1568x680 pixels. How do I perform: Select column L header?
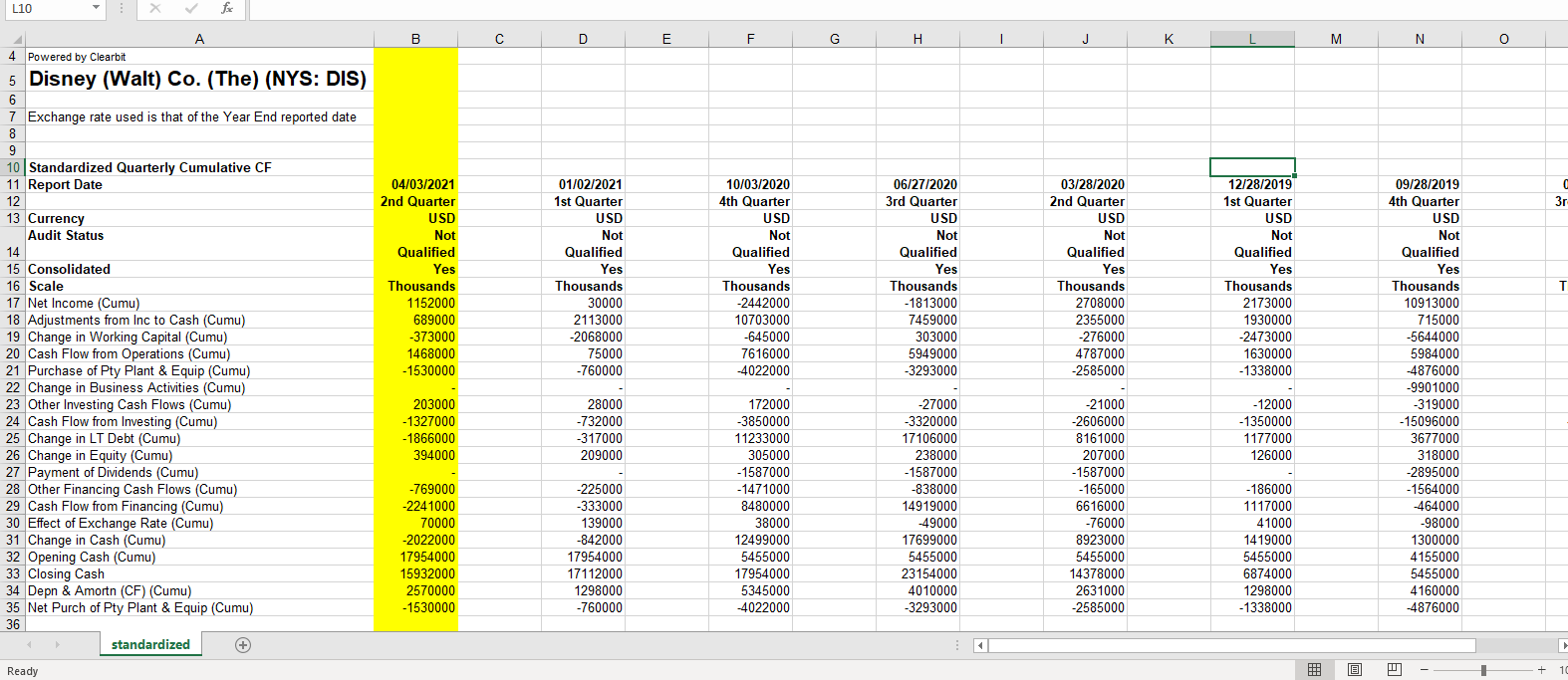click(1252, 39)
